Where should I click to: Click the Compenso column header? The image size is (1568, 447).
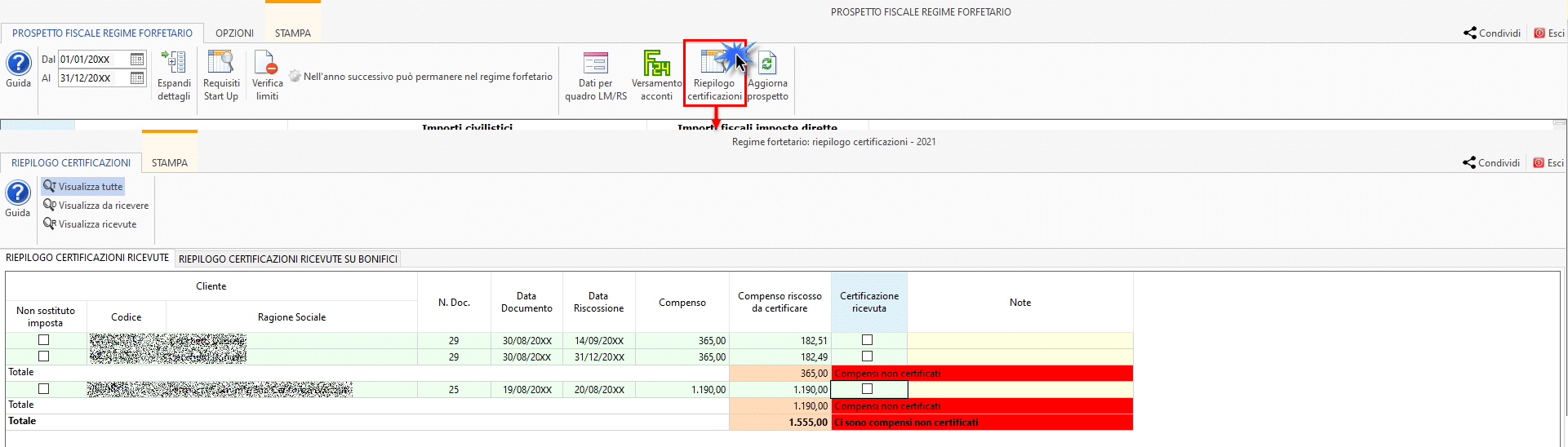pos(682,303)
